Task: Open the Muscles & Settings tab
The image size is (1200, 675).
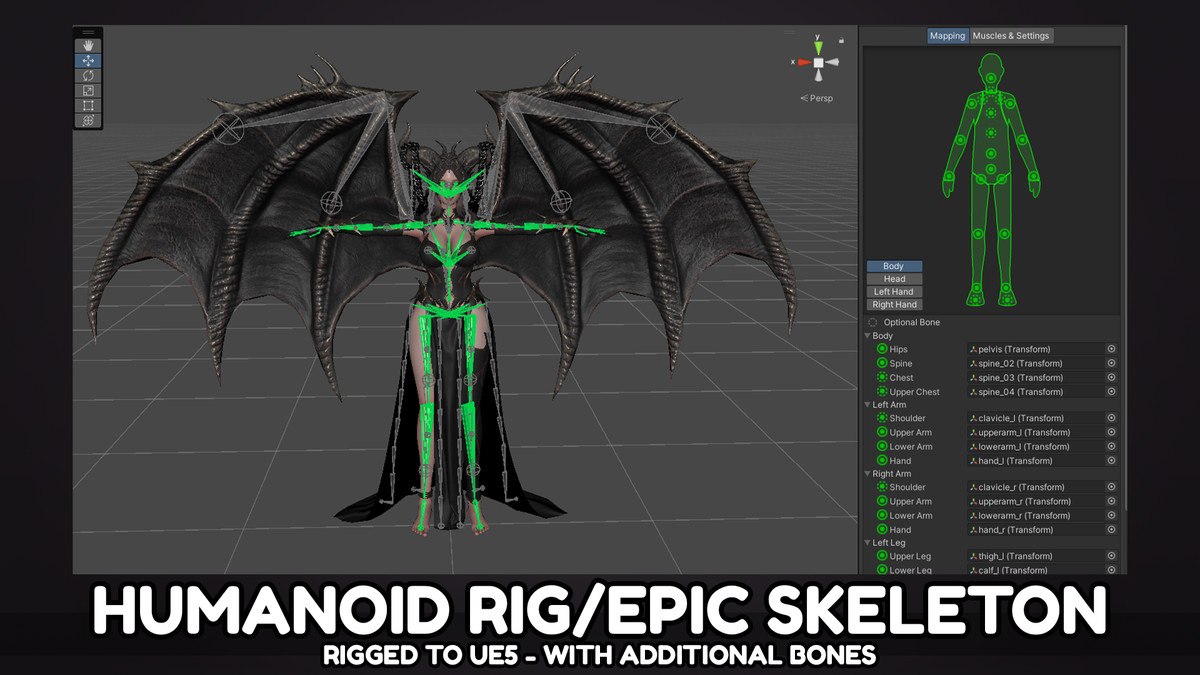Action: point(1011,36)
